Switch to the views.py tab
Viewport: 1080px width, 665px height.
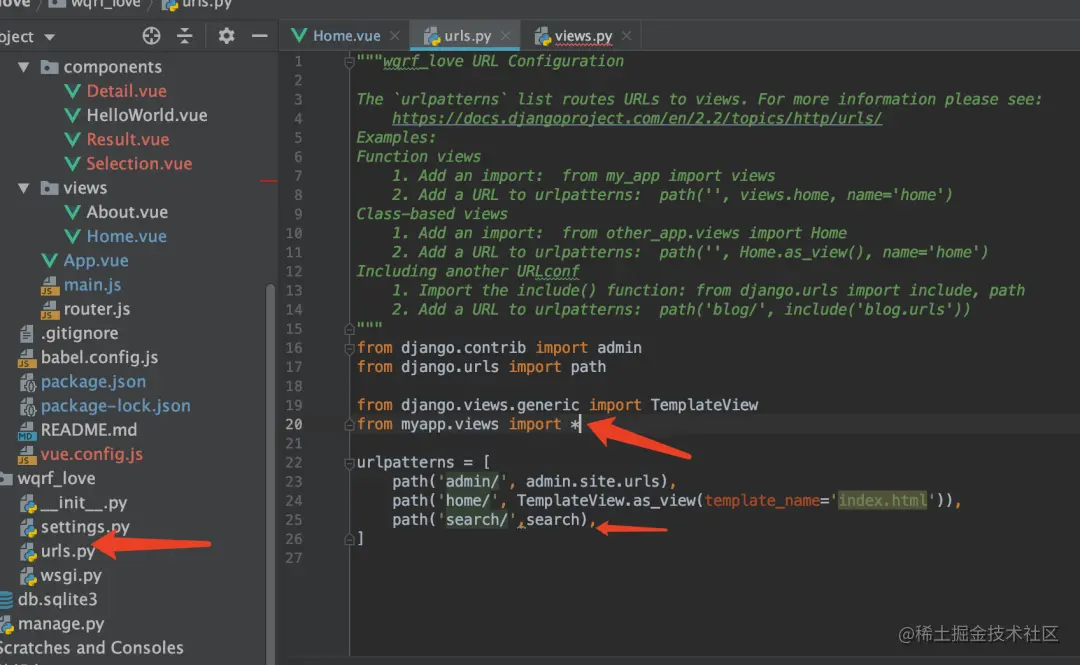(x=583, y=36)
